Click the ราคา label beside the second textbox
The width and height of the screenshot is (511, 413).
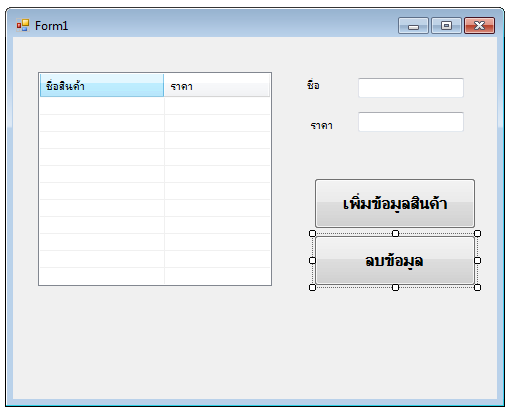click(321, 126)
